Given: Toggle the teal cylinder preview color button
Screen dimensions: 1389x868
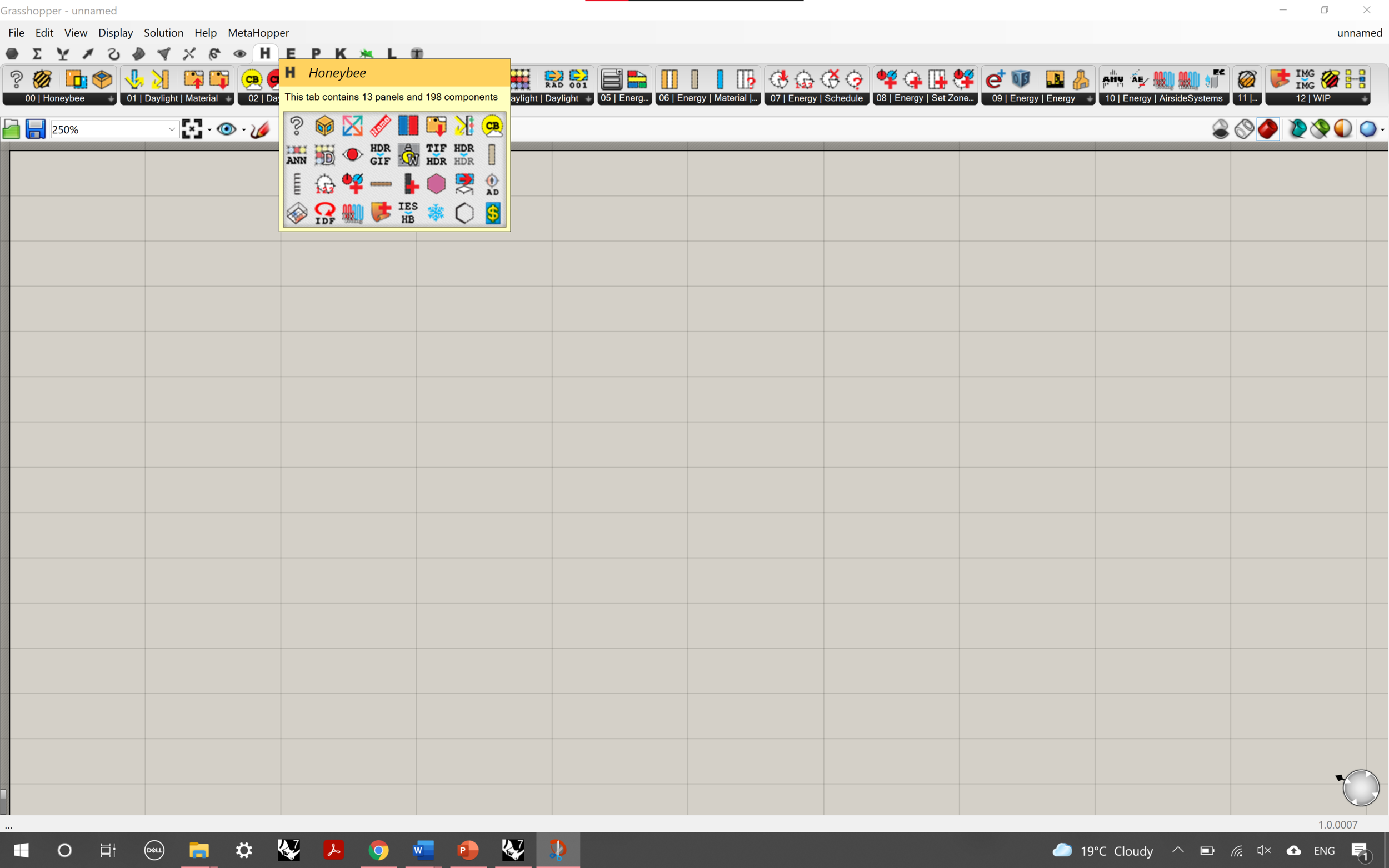Looking at the screenshot, I should tap(1297, 129).
